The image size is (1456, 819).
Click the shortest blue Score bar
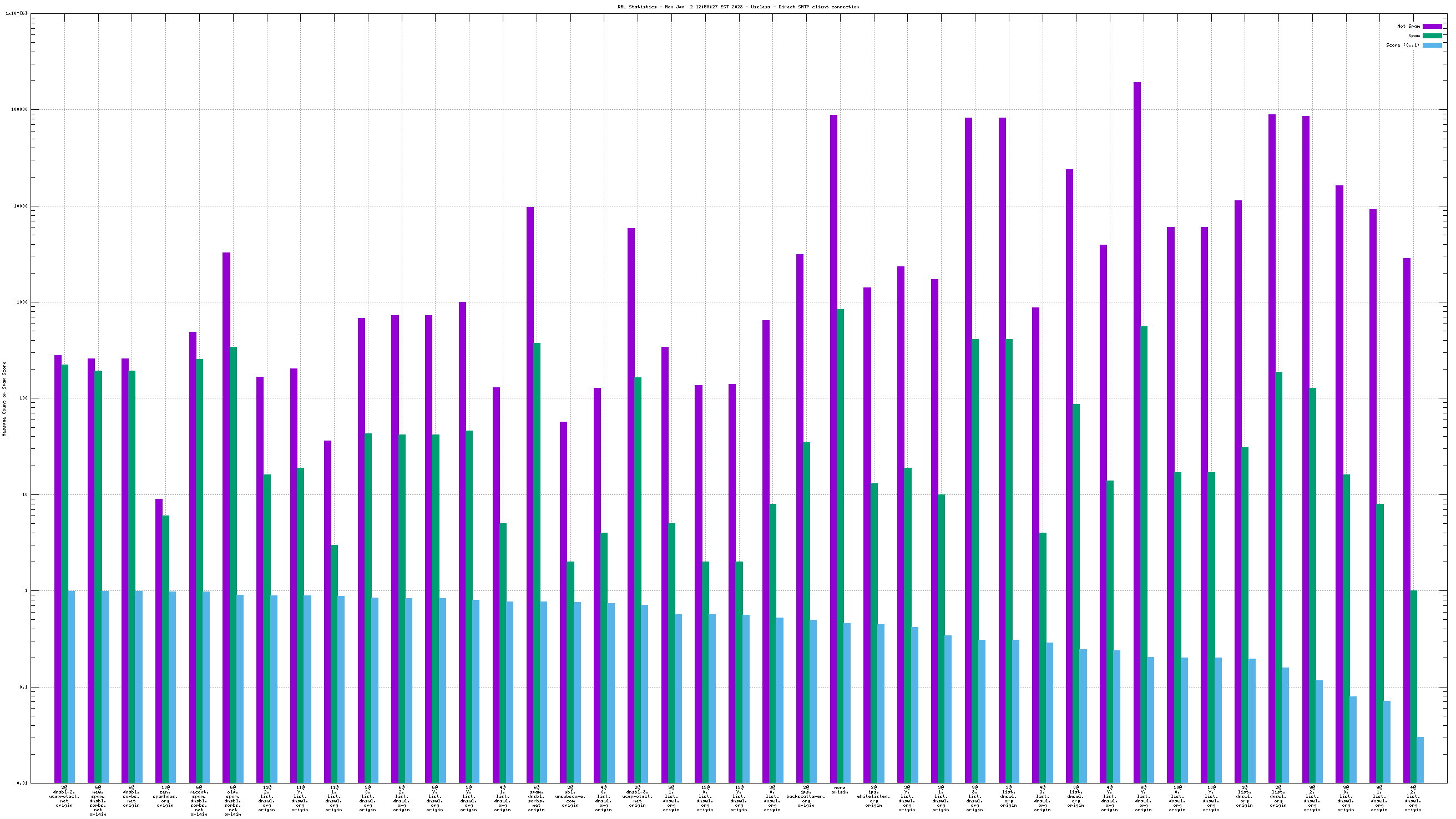click(1420, 760)
